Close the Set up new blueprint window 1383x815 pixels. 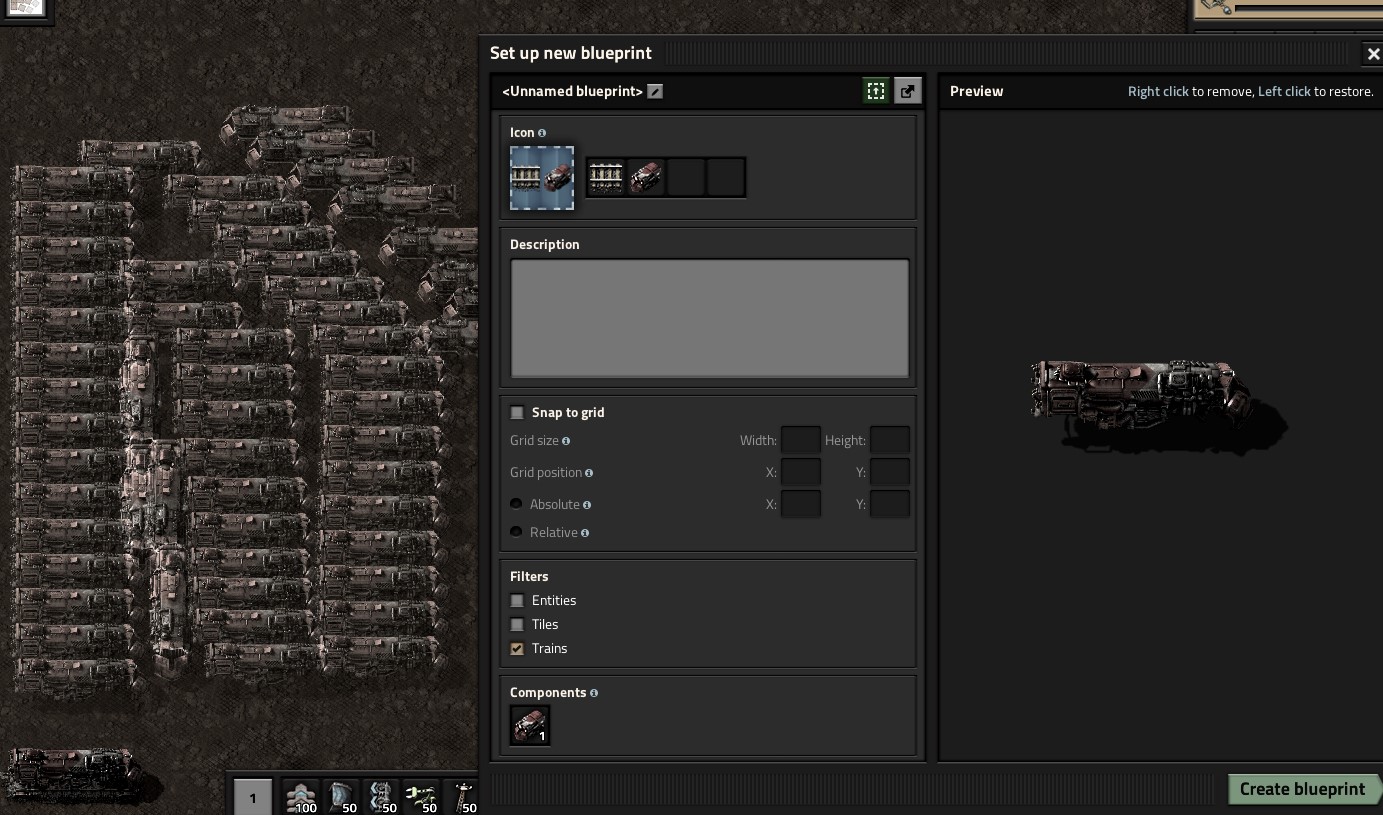click(x=1372, y=54)
